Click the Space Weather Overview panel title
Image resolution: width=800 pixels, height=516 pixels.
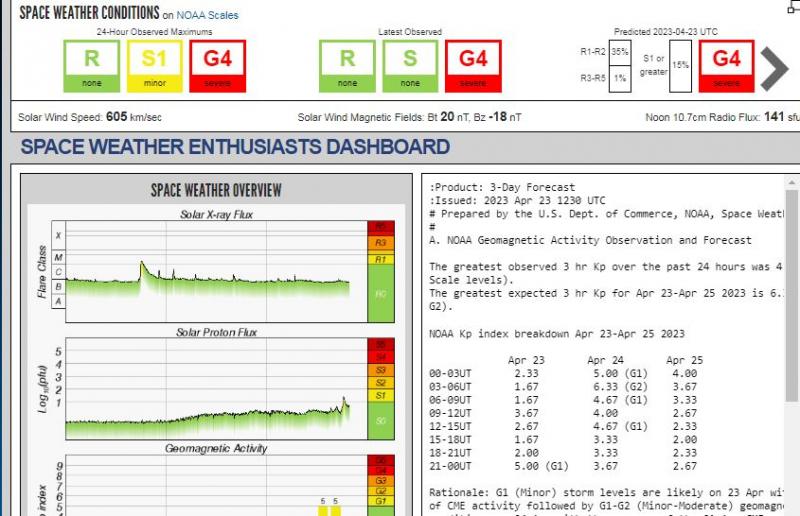(x=216, y=190)
